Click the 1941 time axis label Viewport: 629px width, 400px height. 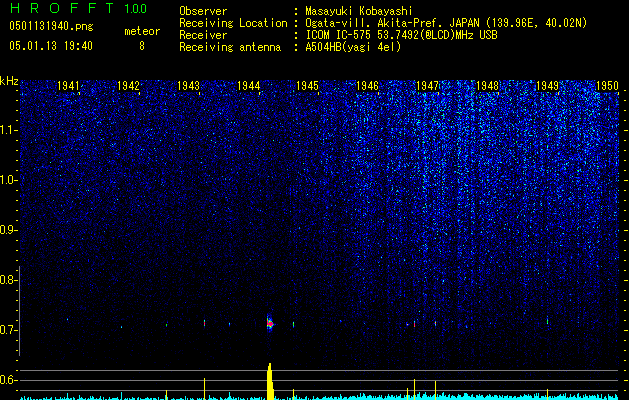[x=68, y=85]
